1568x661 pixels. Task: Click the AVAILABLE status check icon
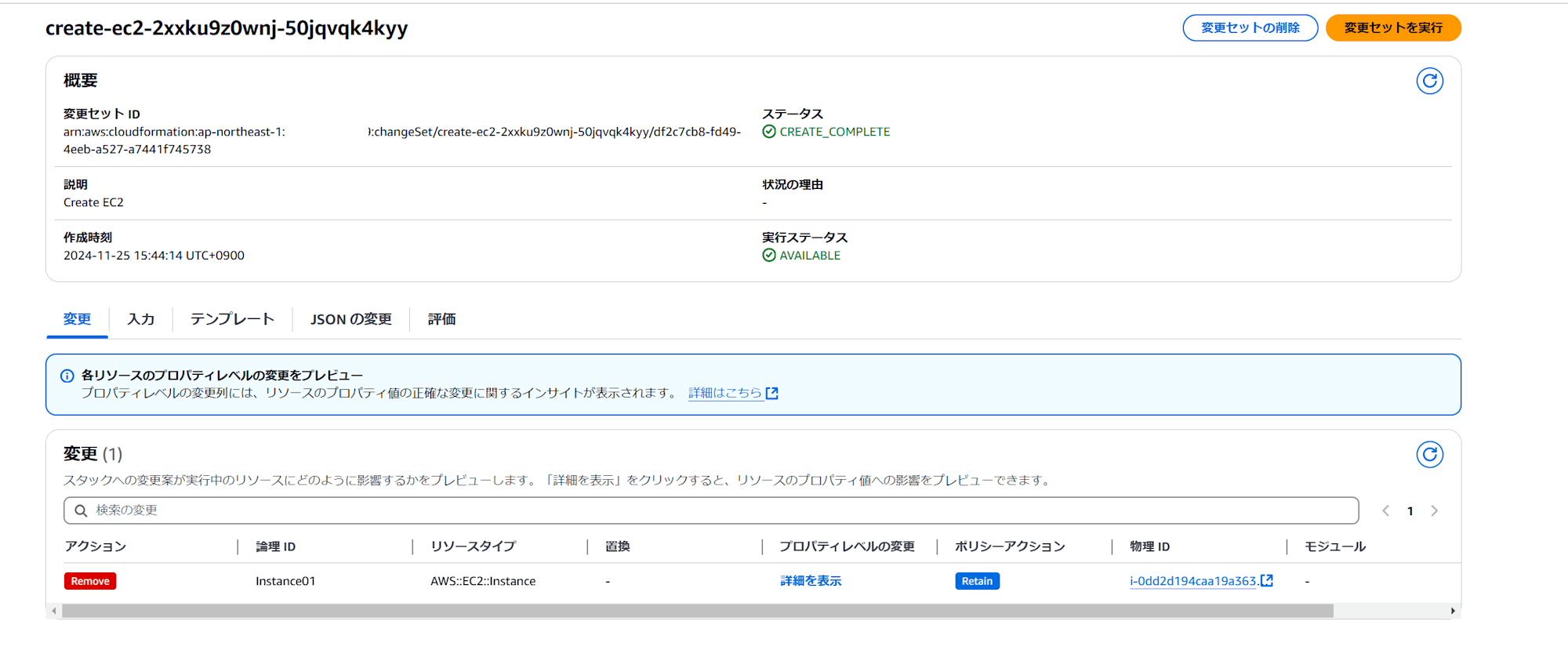(769, 255)
